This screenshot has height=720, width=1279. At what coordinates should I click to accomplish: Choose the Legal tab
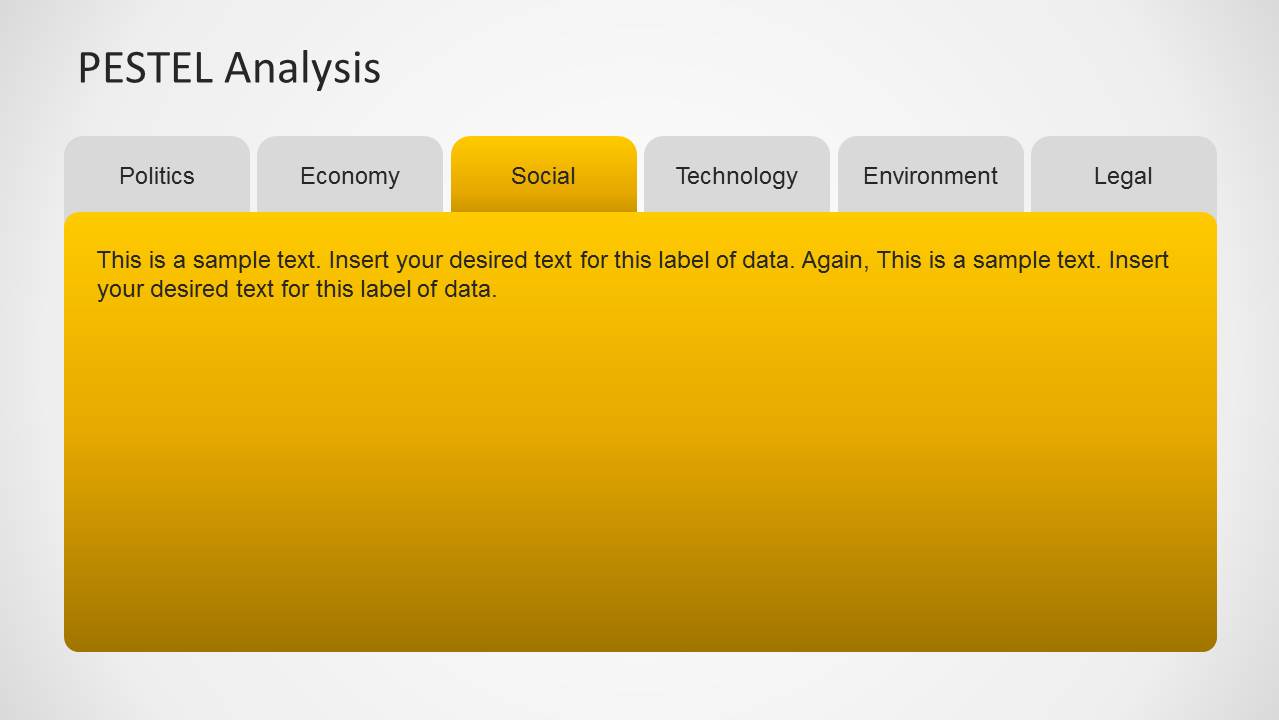[1124, 175]
